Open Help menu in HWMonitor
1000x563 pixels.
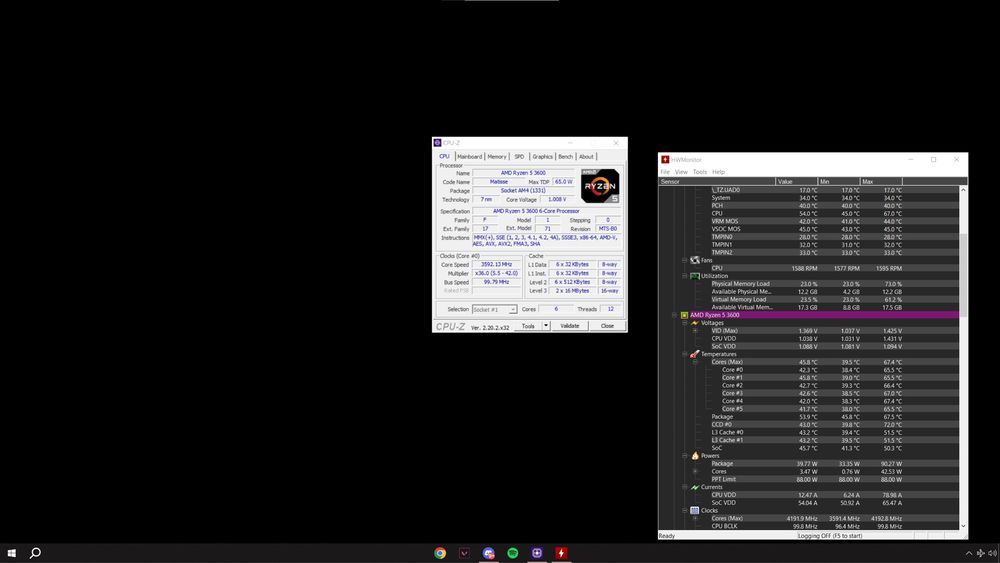point(718,172)
